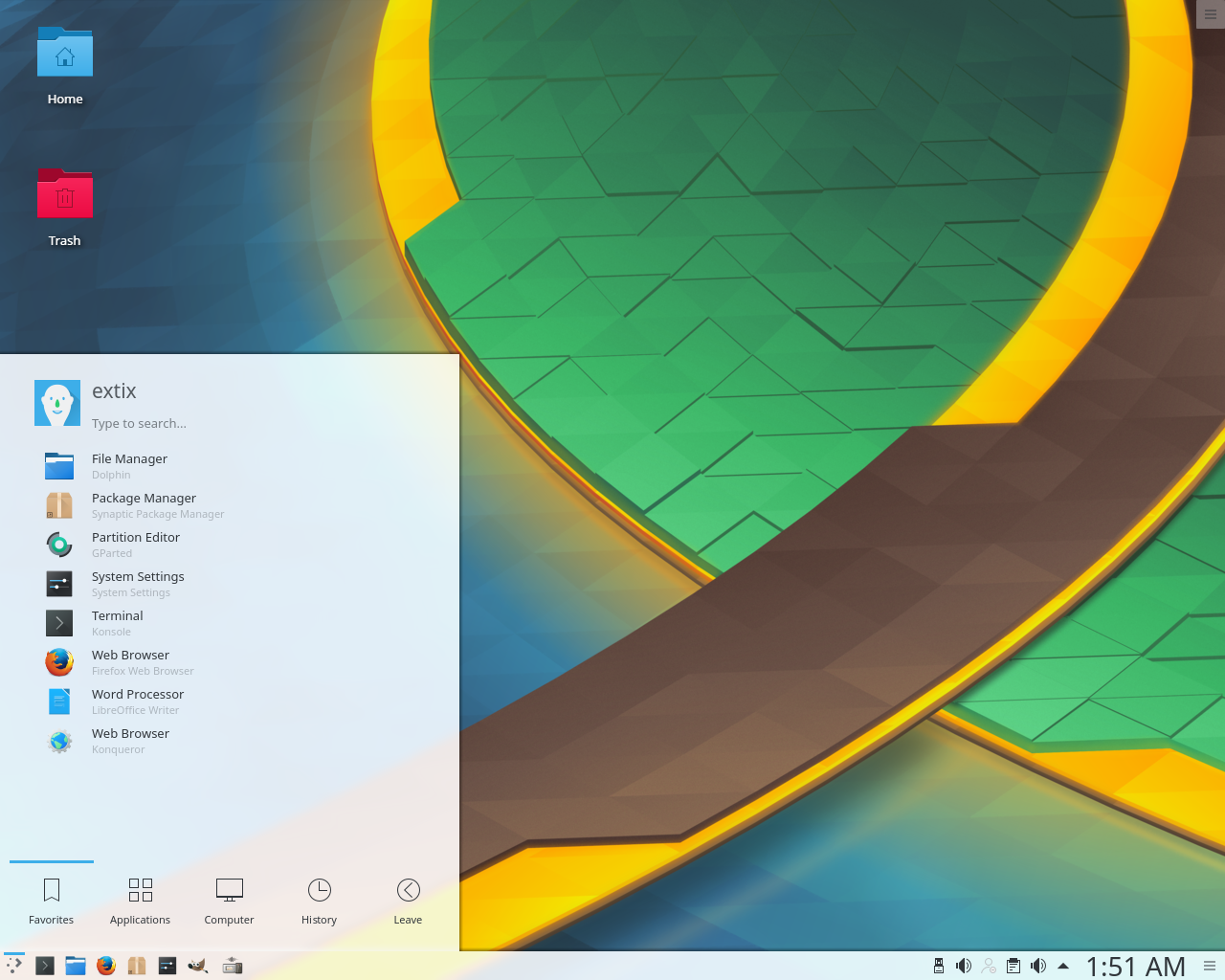Expand hidden system tray icons arrow
1225x980 pixels.
tap(1063, 966)
